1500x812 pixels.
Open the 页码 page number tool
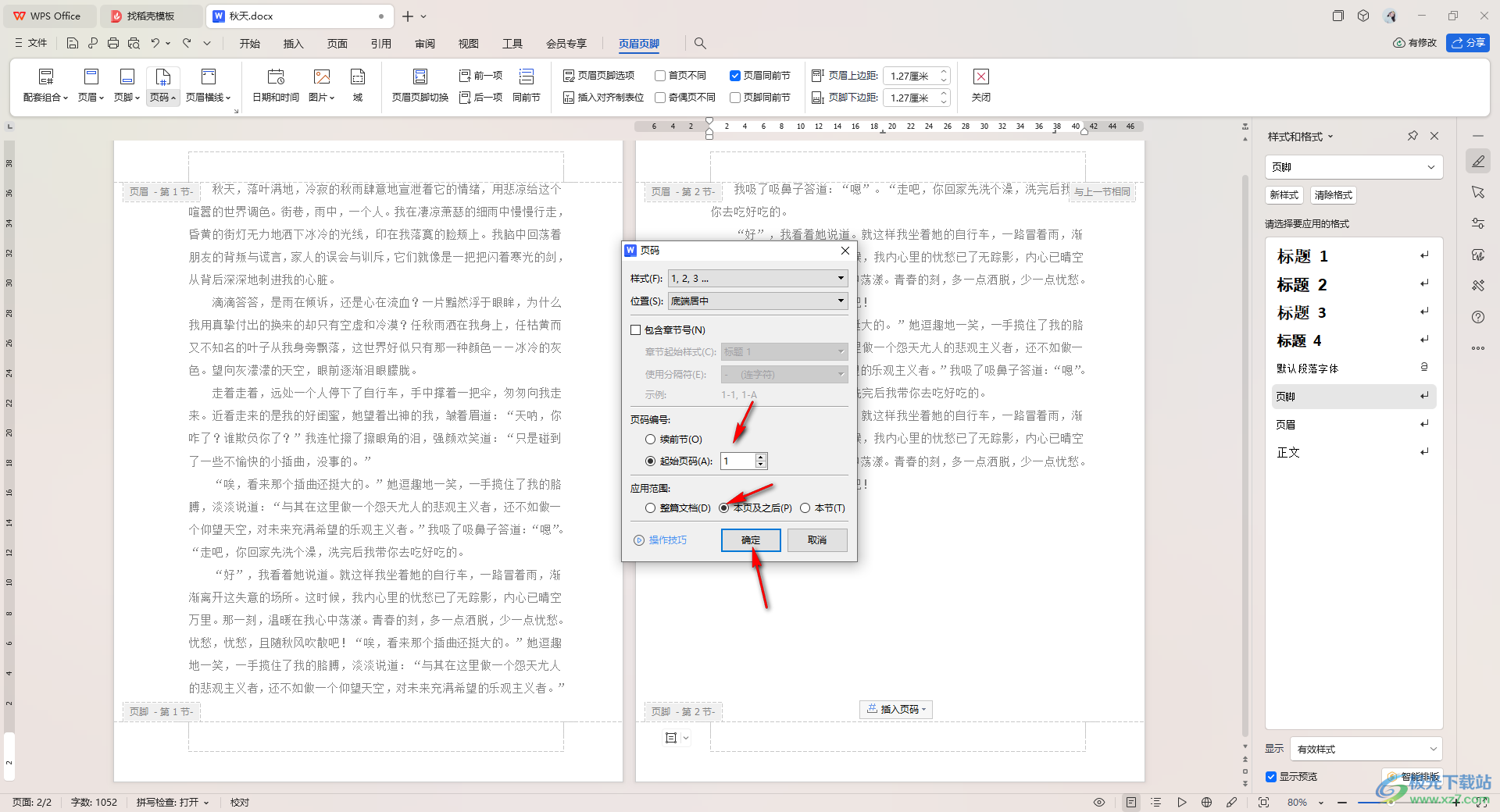[x=162, y=85]
